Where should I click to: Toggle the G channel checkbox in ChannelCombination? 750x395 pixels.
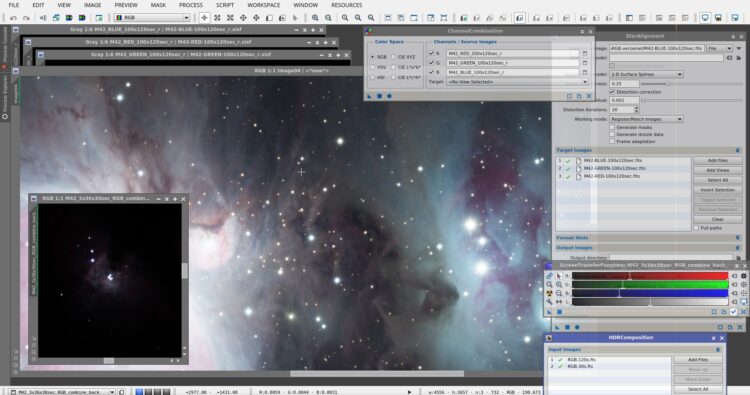[x=431, y=63]
